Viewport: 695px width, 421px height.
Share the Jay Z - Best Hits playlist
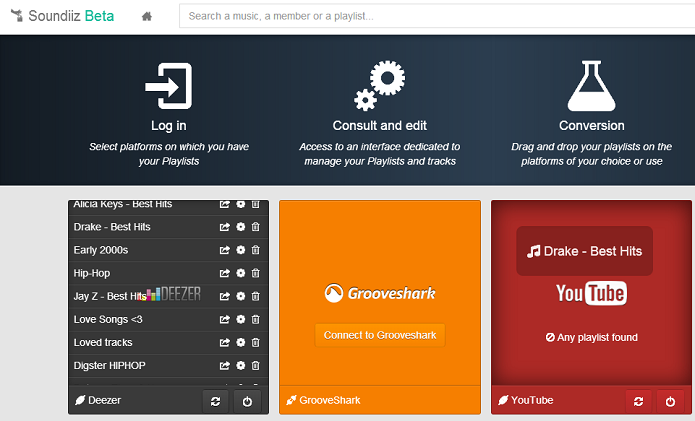point(225,296)
